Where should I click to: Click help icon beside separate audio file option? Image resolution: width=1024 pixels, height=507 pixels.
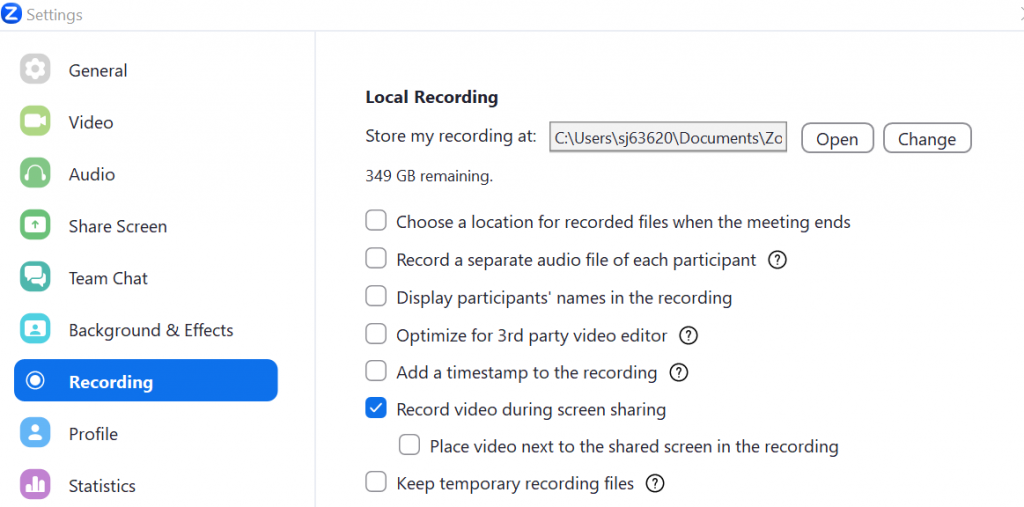click(777, 260)
